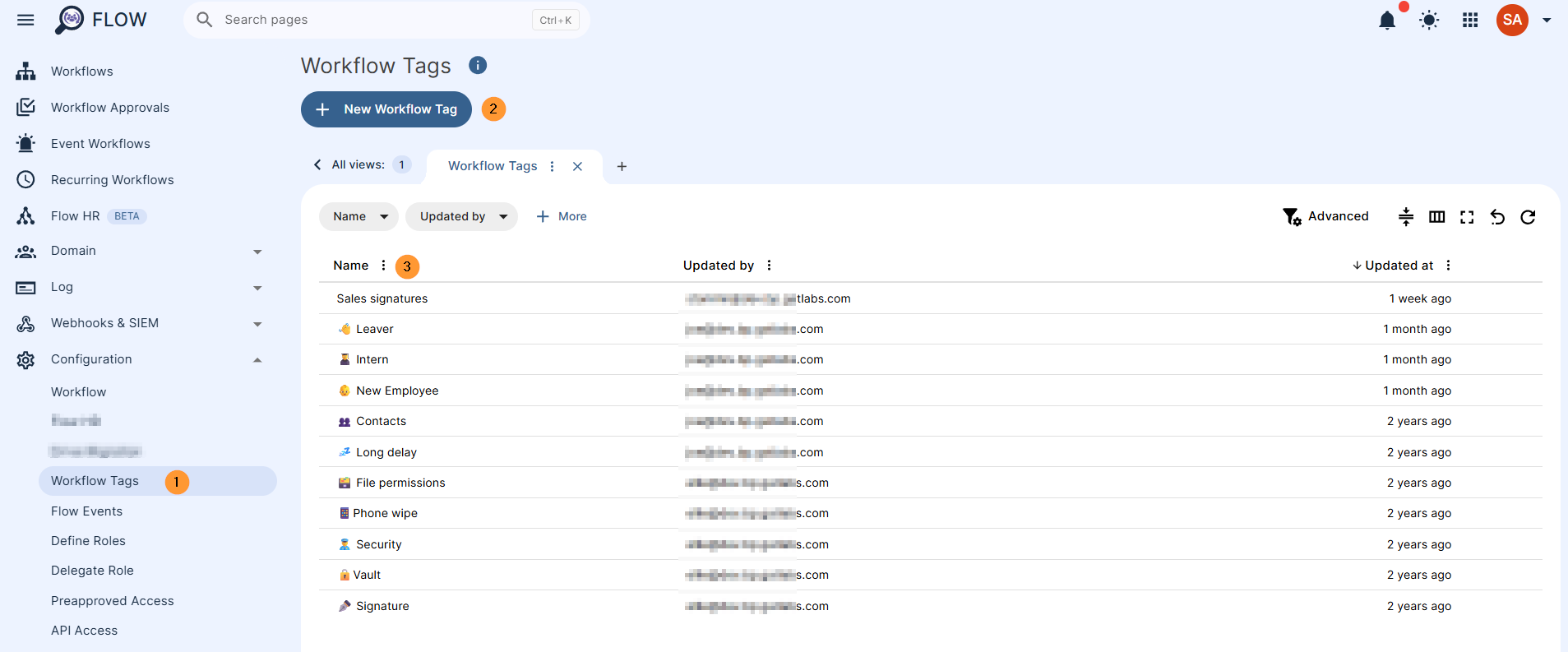Open the Leaver tag row

point(930,329)
